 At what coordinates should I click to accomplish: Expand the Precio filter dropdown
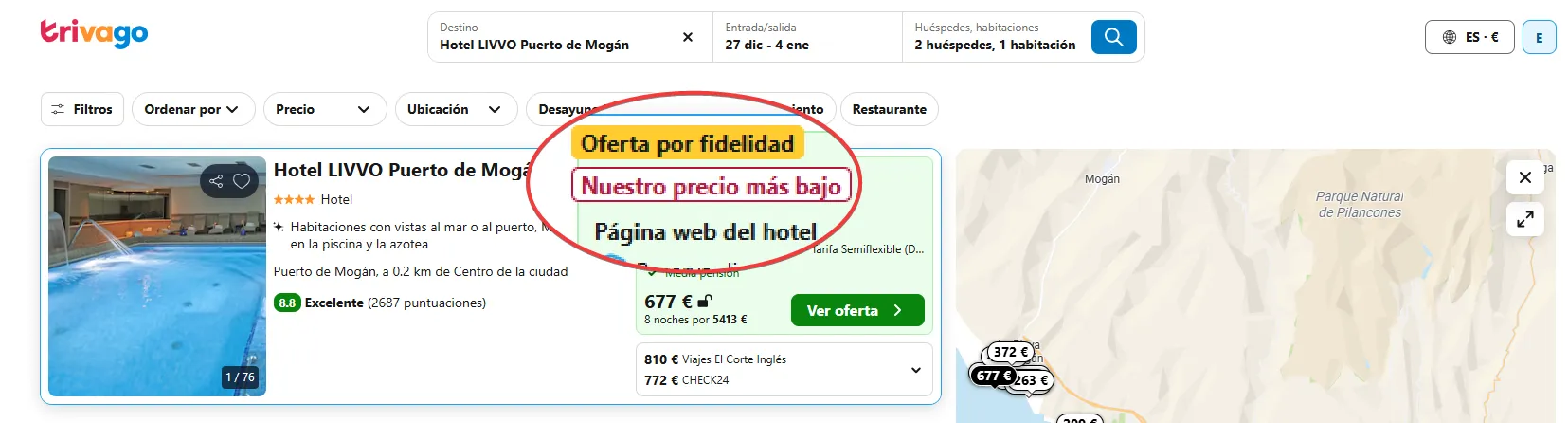tap(325, 109)
